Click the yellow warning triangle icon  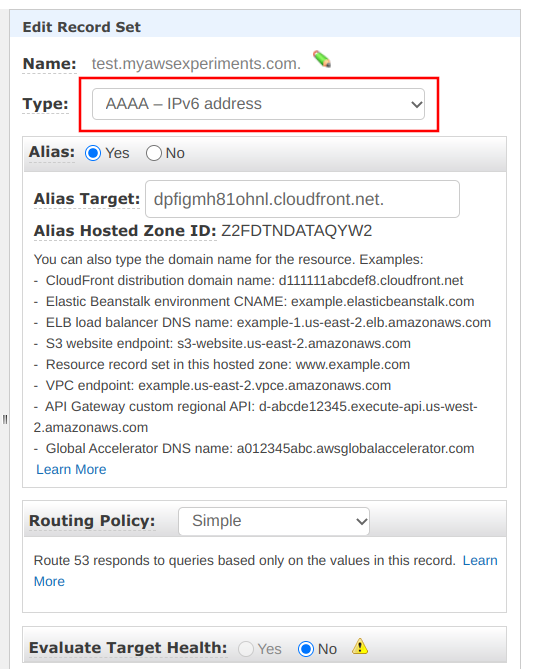pyautogui.click(x=360, y=646)
